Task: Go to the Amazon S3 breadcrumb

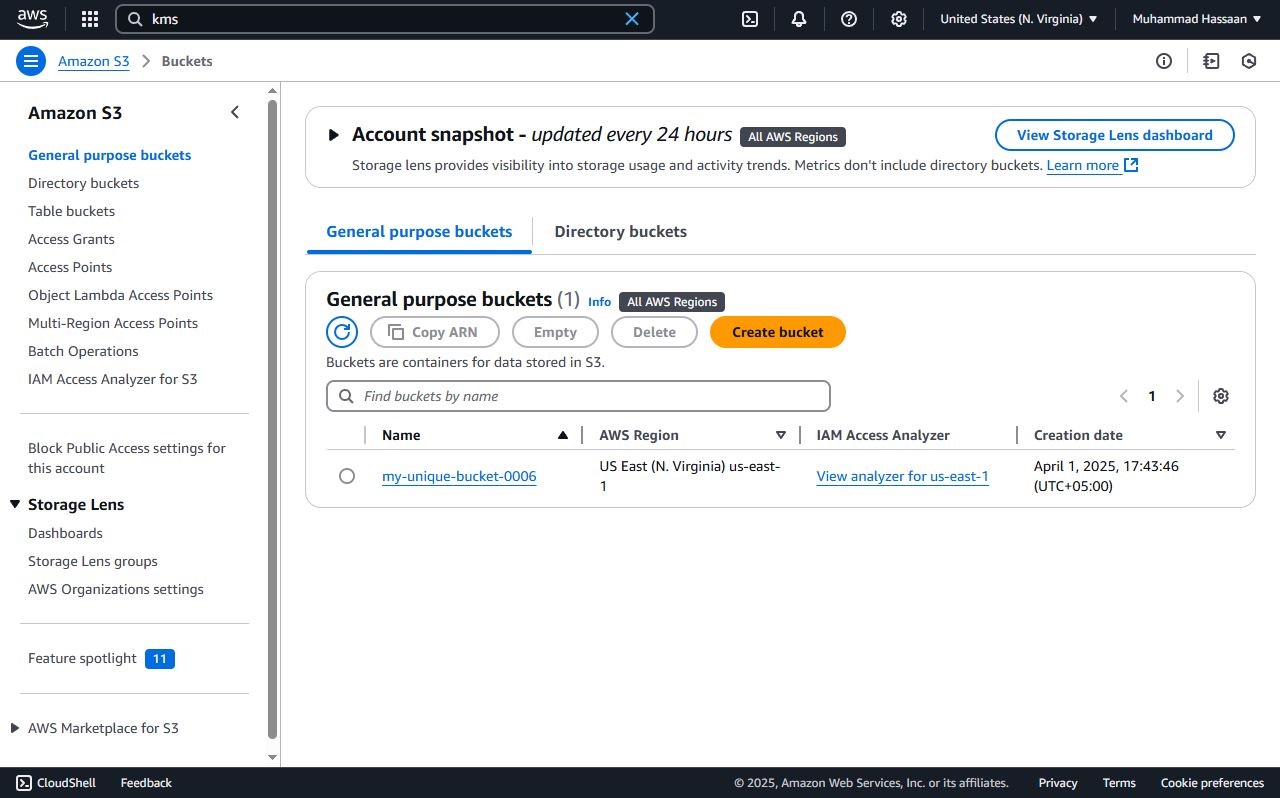Action: (94, 61)
